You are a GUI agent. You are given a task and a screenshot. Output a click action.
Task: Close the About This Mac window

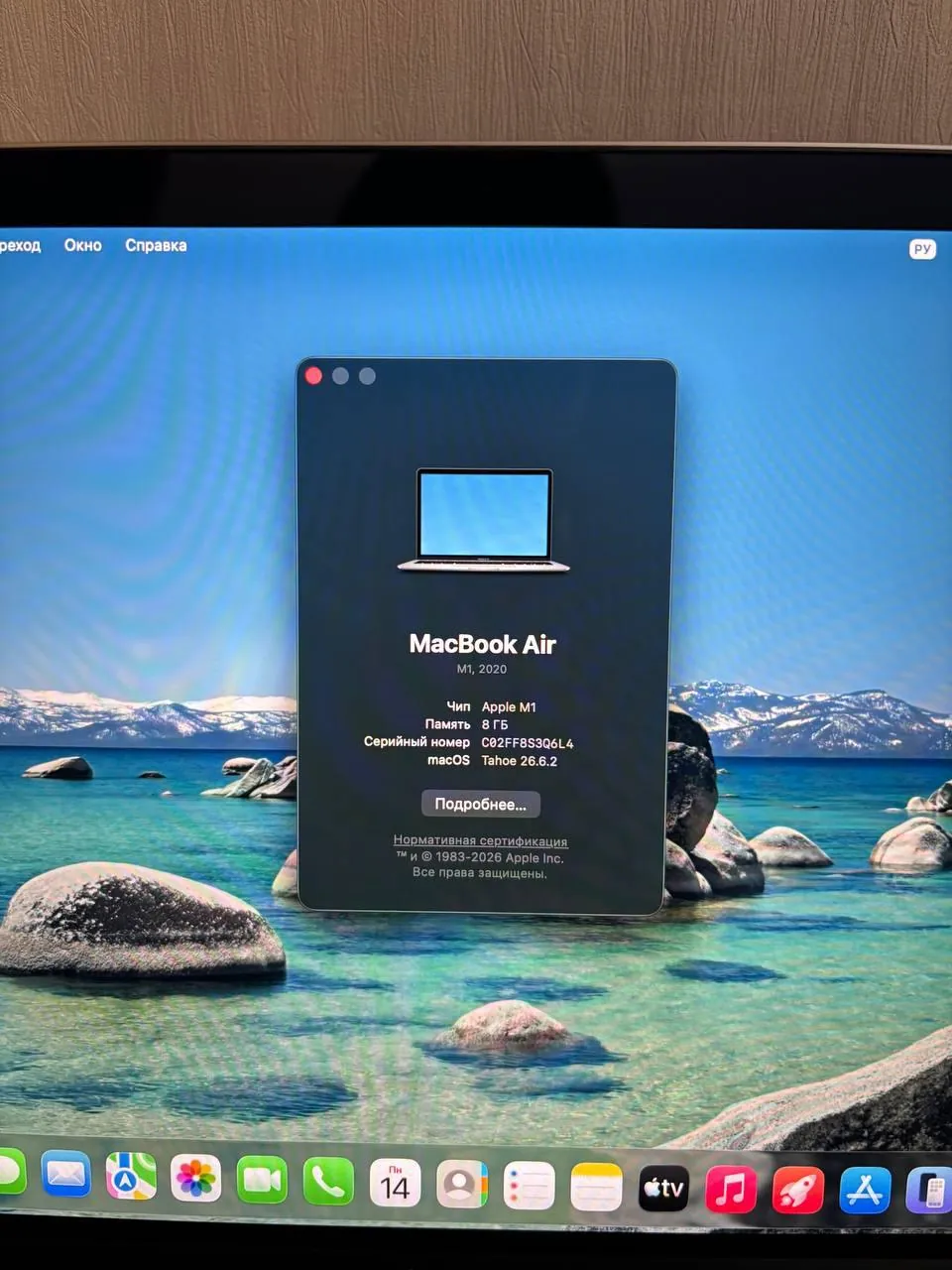[x=313, y=376]
